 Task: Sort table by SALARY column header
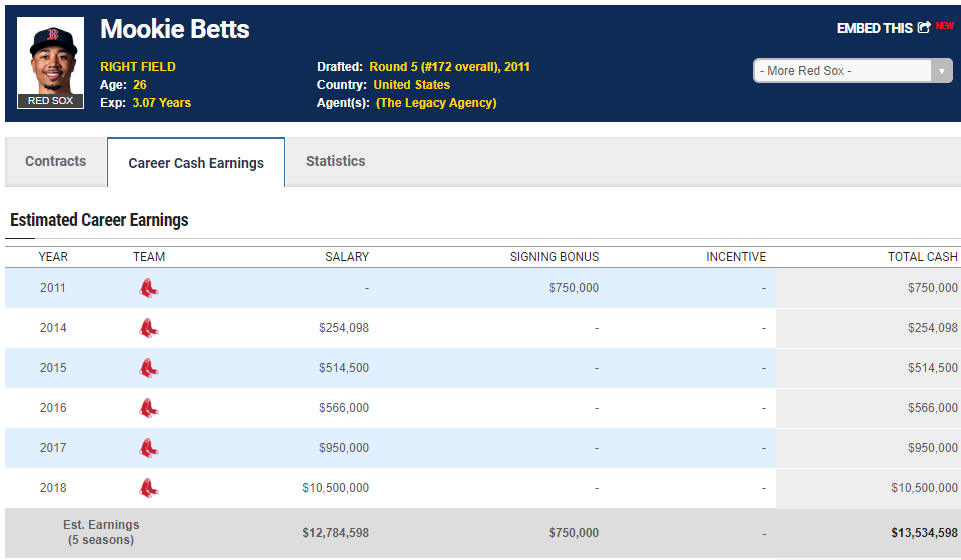tap(346, 257)
